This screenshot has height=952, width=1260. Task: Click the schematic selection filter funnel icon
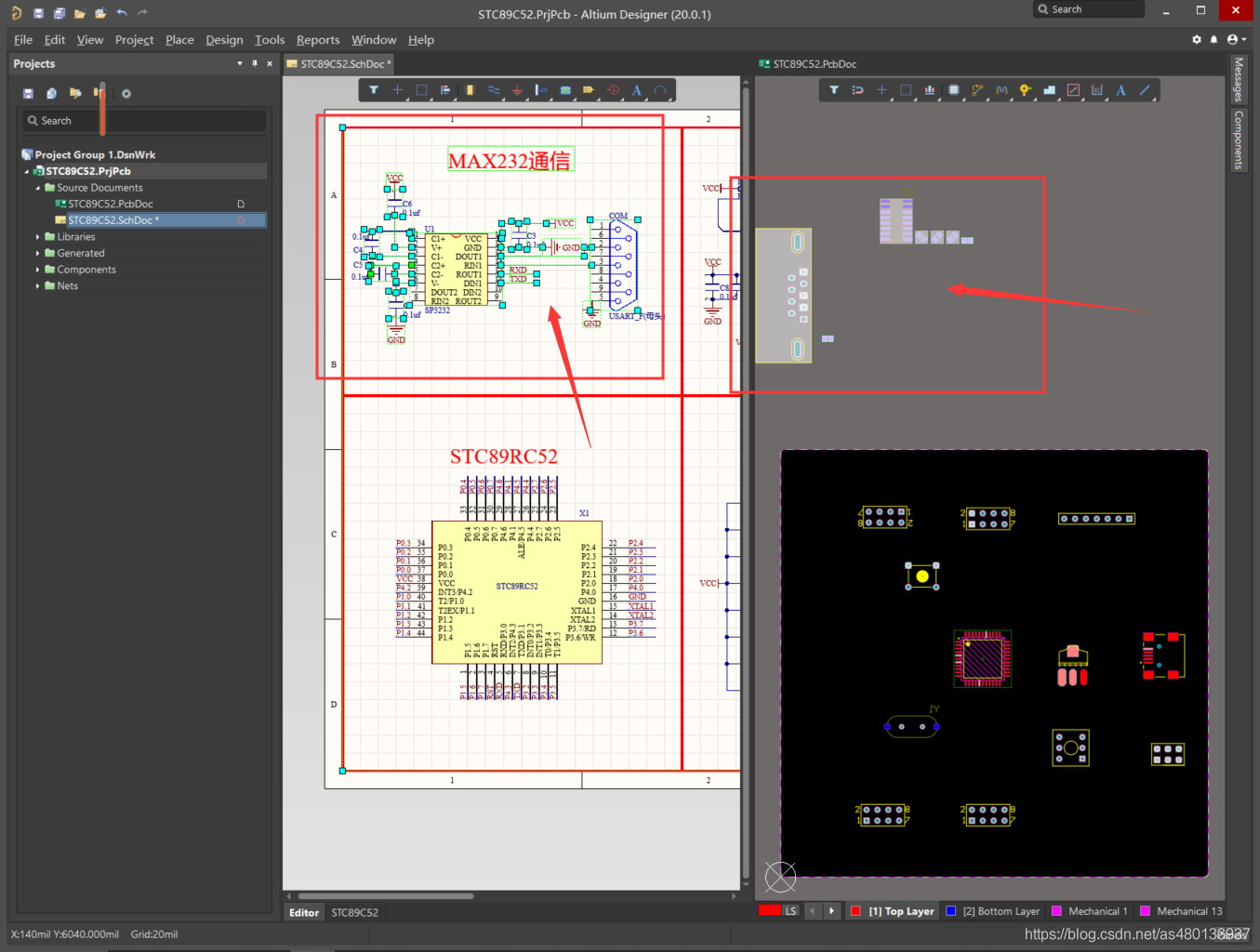point(374,90)
